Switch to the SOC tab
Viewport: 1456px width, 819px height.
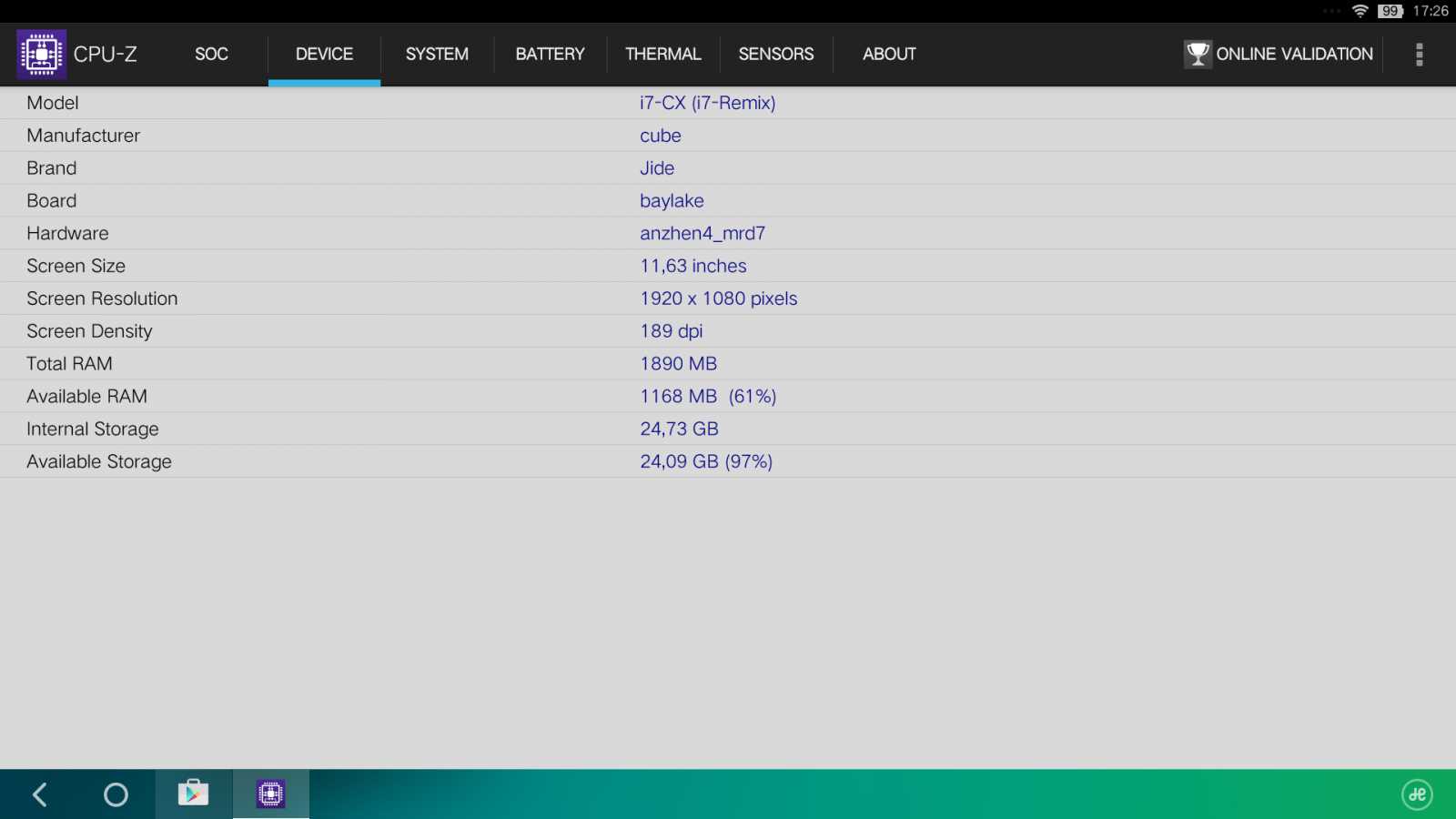pos(211,55)
